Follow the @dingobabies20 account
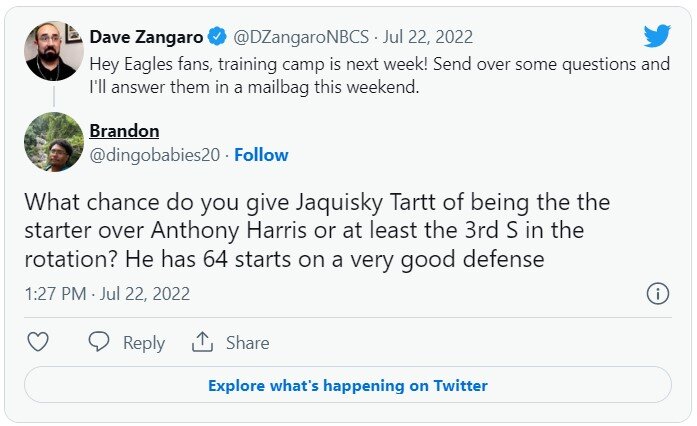The width and height of the screenshot is (697, 426). (261, 155)
